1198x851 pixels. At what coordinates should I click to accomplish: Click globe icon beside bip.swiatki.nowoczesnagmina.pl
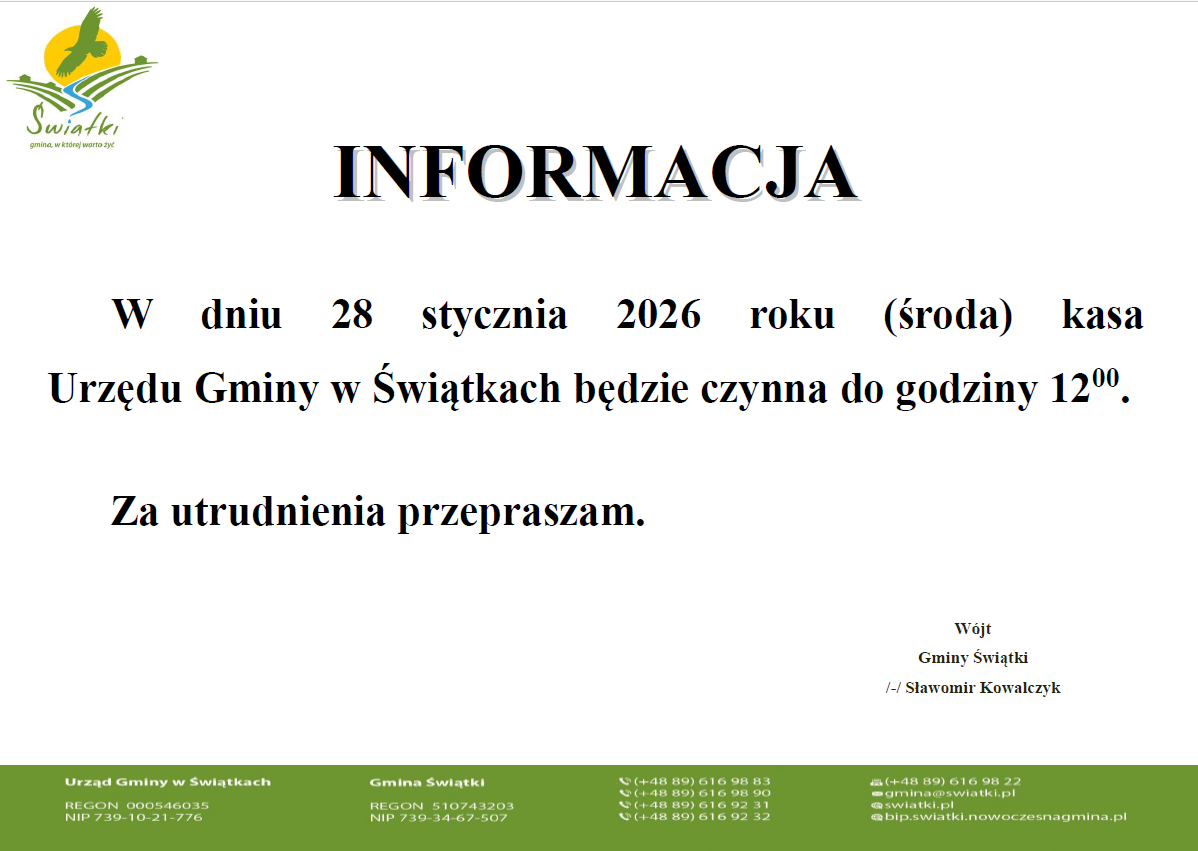pos(876,817)
